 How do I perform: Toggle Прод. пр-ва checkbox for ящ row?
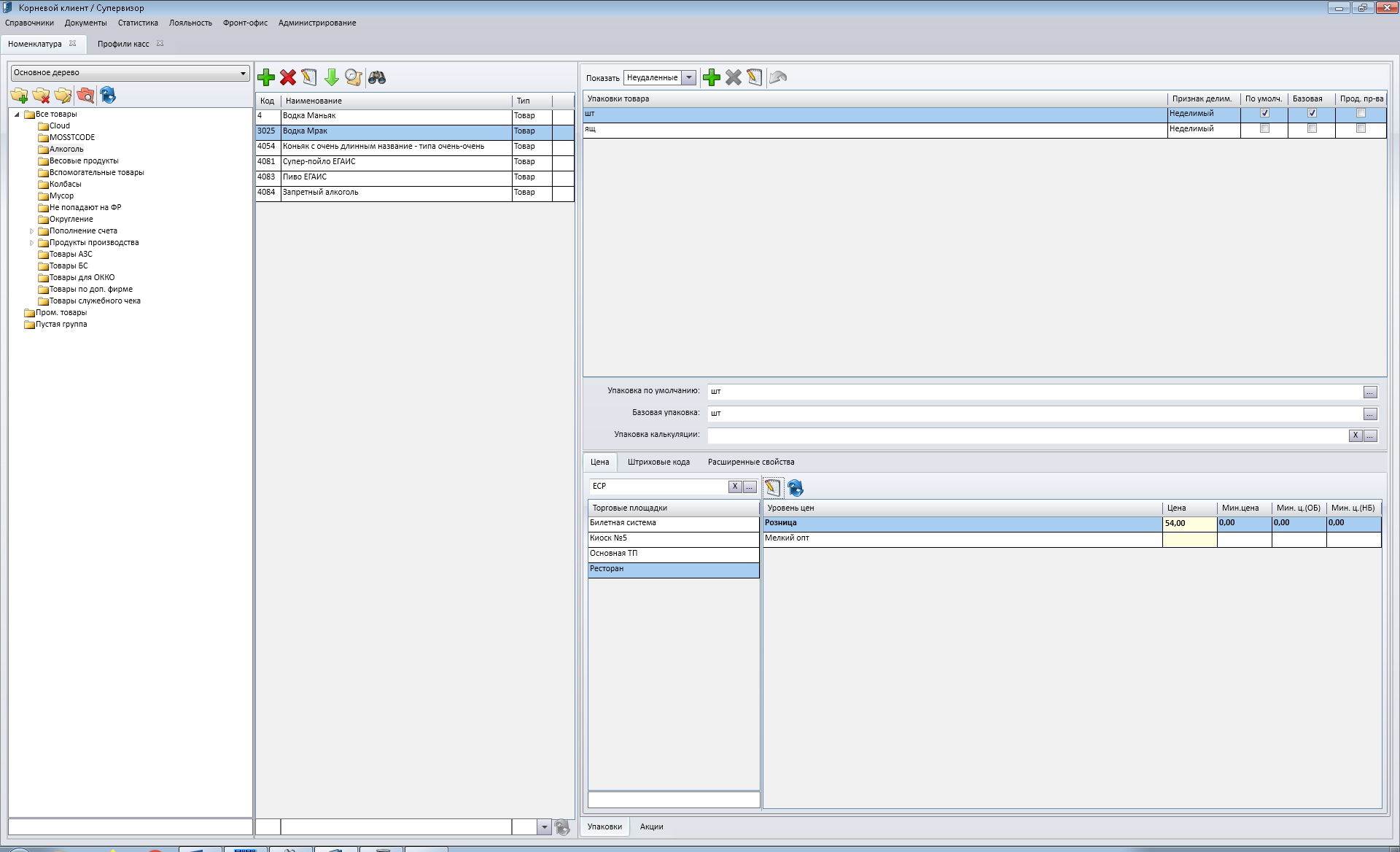click(1361, 128)
